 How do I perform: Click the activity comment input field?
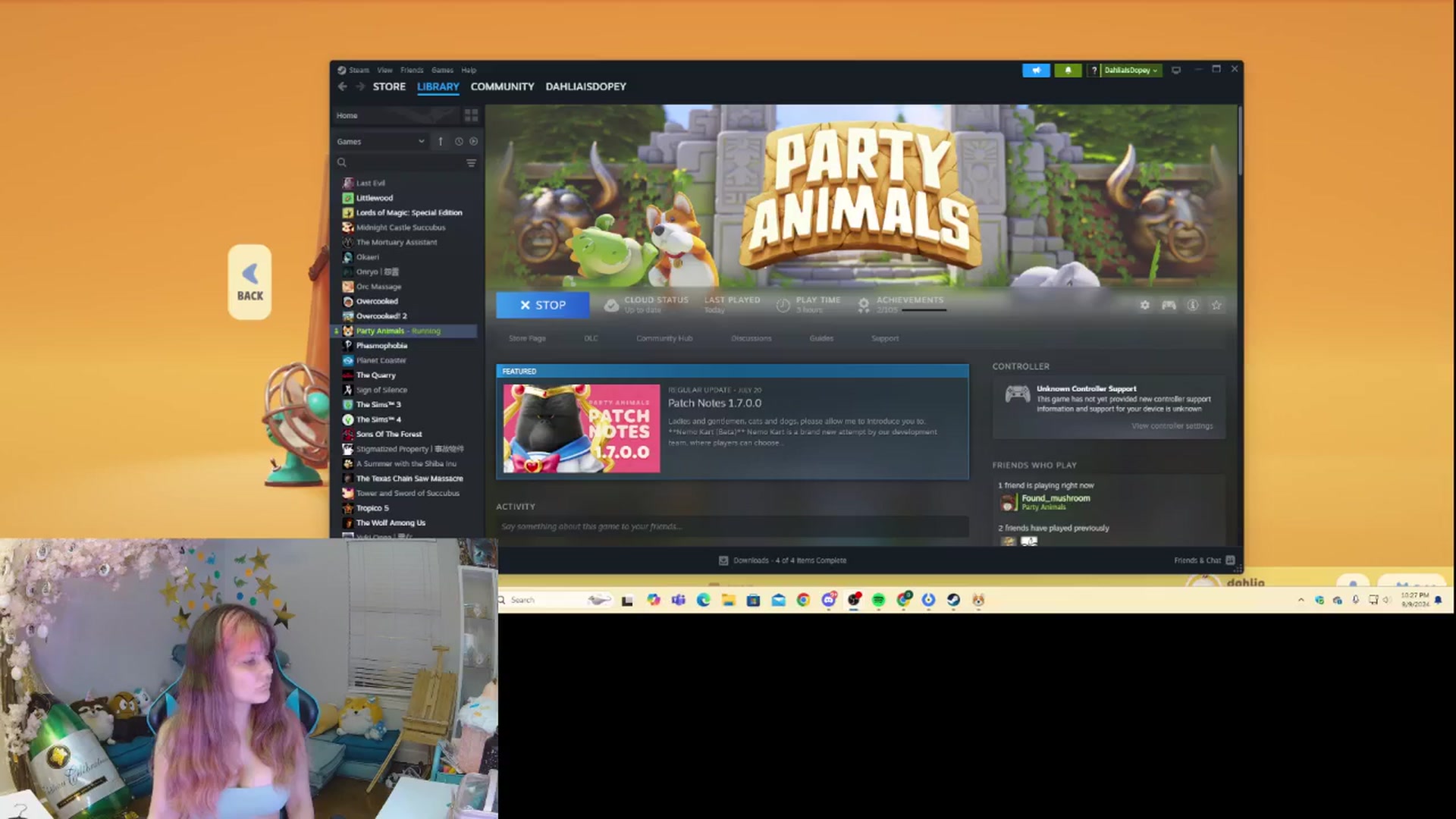(732, 526)
